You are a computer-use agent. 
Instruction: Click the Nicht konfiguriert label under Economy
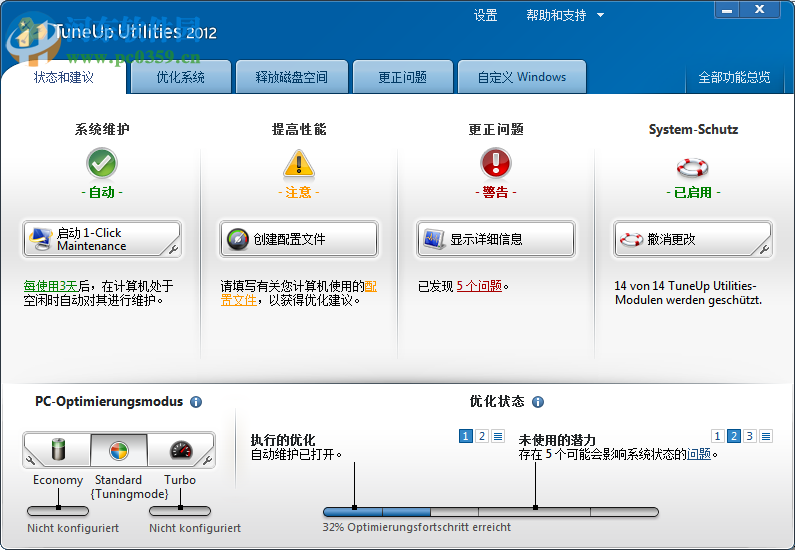pyautogui.click(x=73, y=528)
